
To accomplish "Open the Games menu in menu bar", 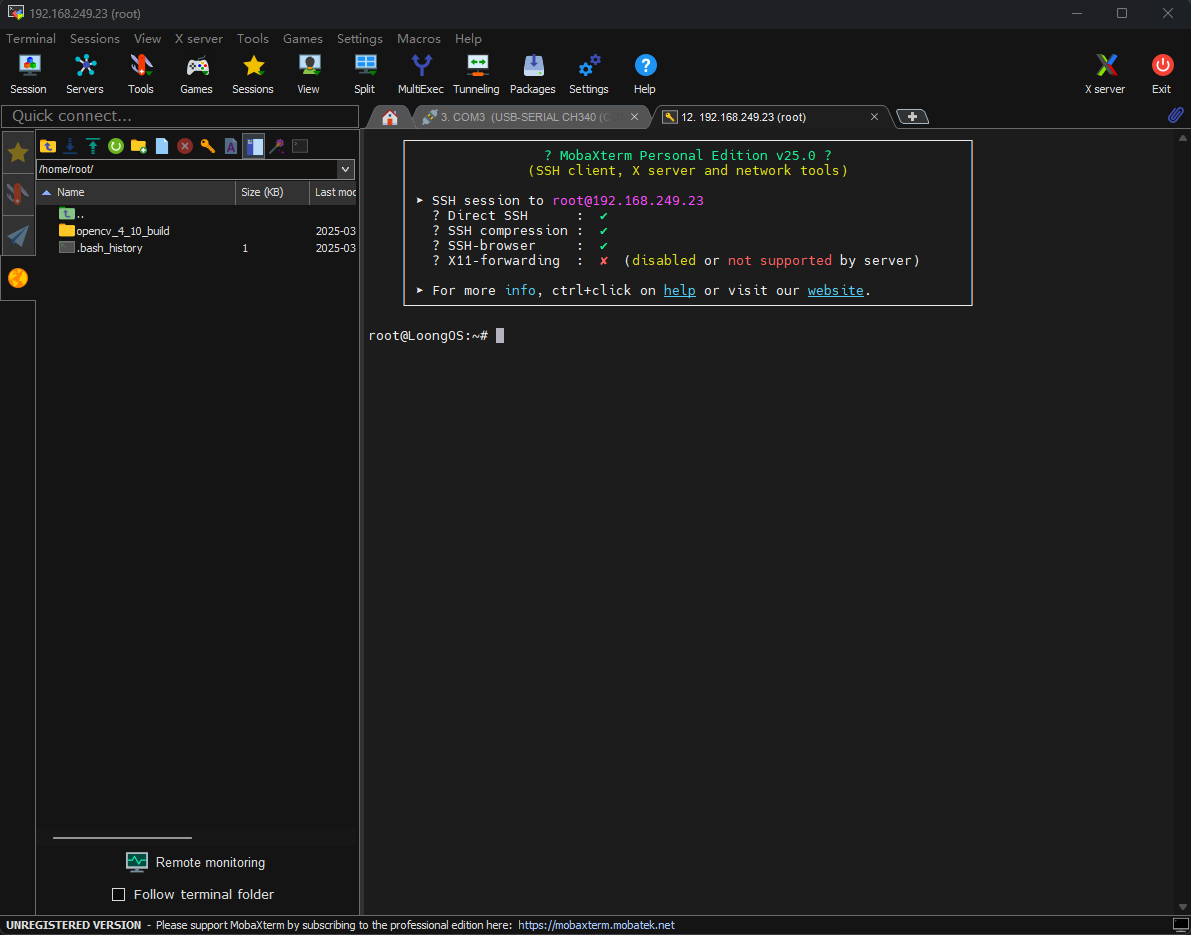I will tap(303, 39).
